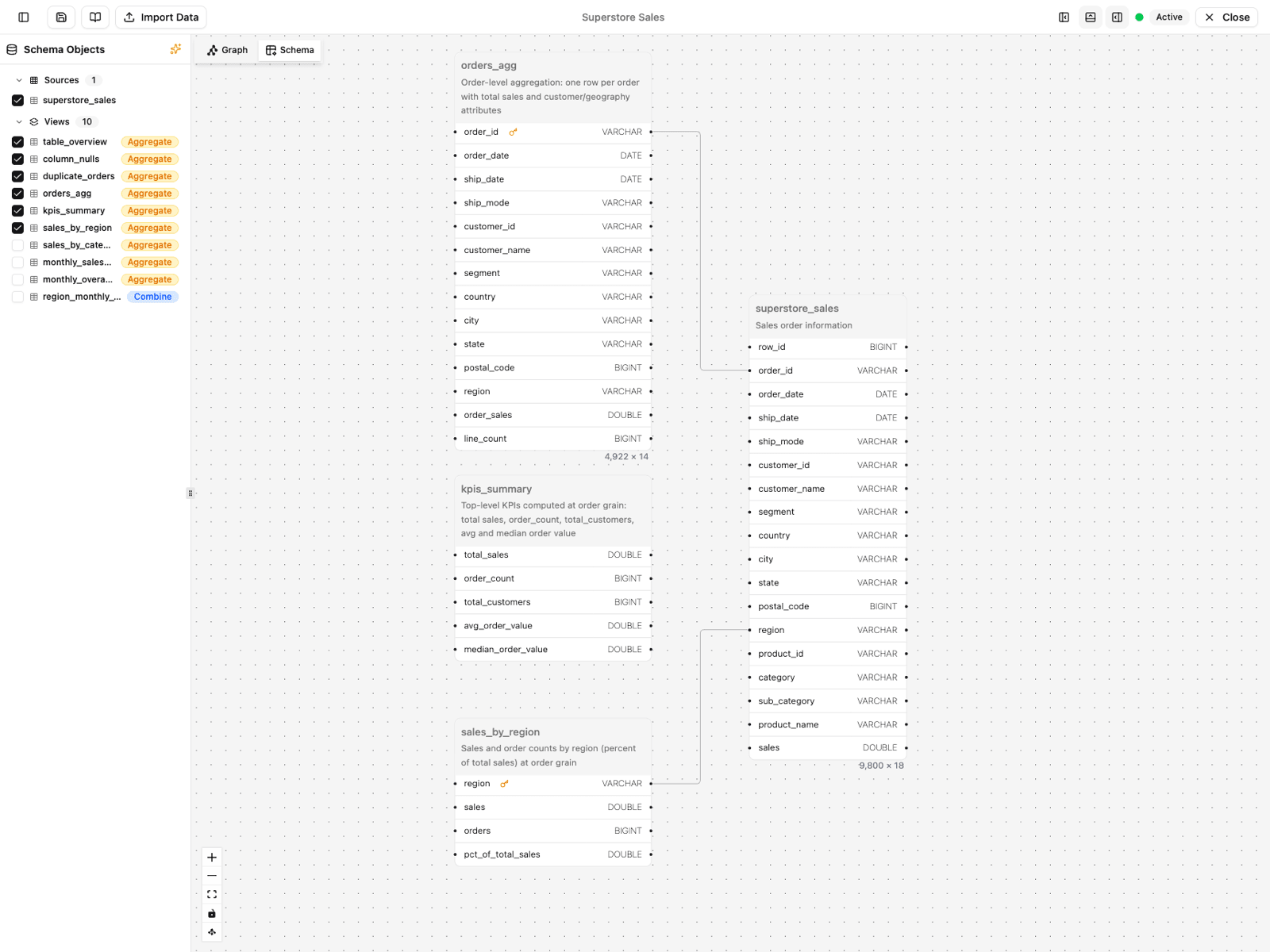Click the screenshot camera icon in canvas controls
Viewport: 1270px width, 952px height.
(211, 913)
